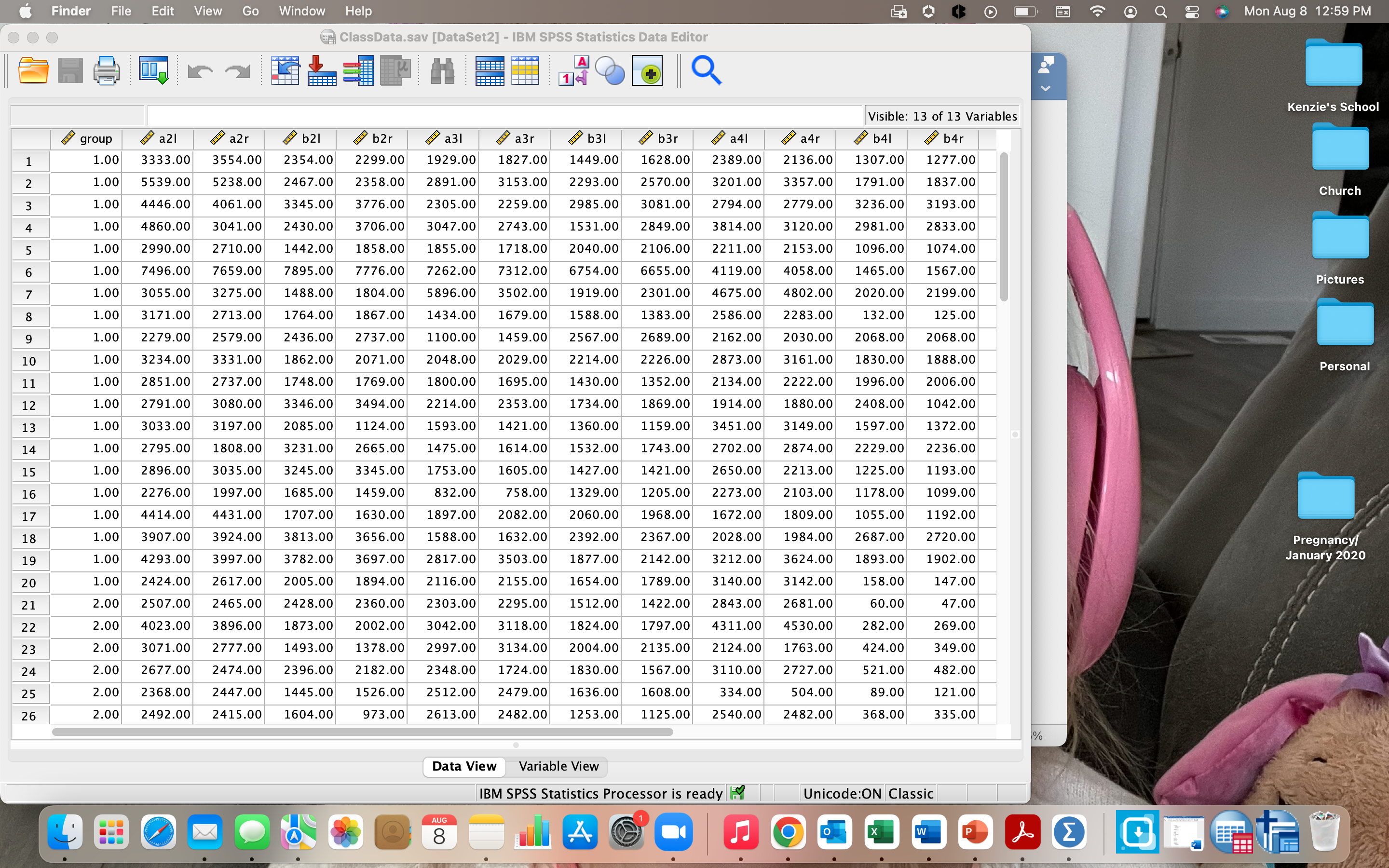Click the horizontal scrollbar below the data grid
The image size is (1389, 868).
pos(362,732)
